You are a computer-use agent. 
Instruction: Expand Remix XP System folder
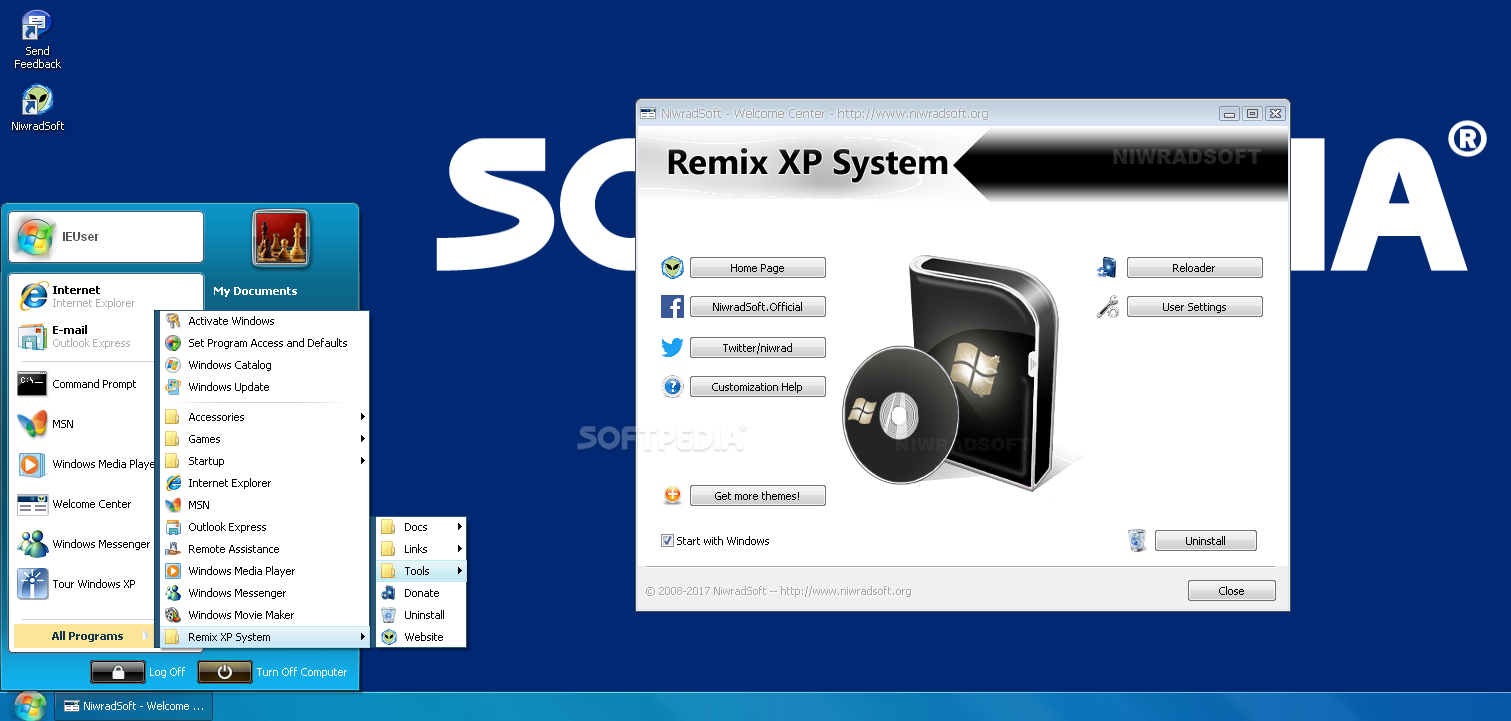click(x=265, y=637)
